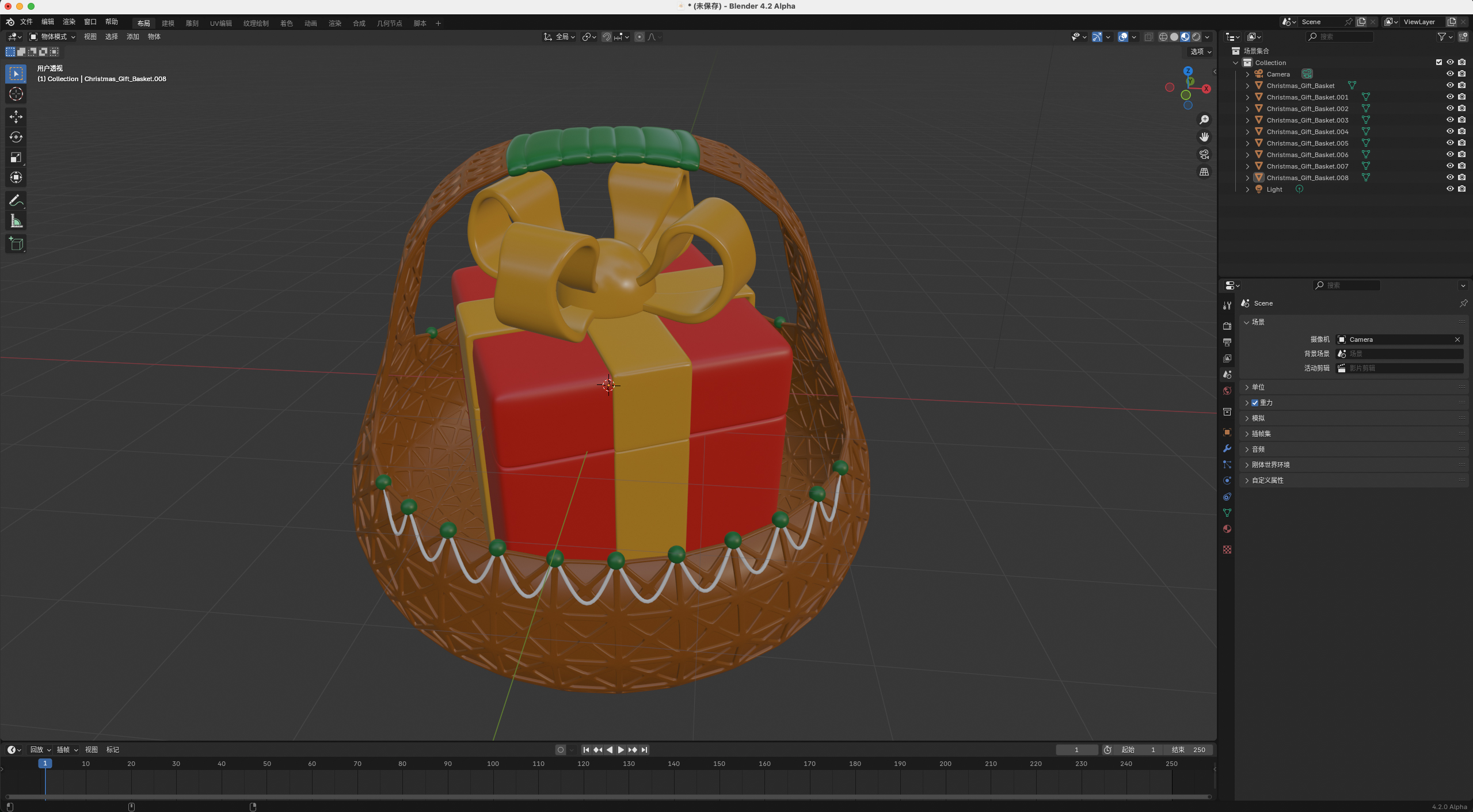Select the Transform tool
Image resolution: width=1473 pixels, height=812 pixels.
click(x=16, y=177)
